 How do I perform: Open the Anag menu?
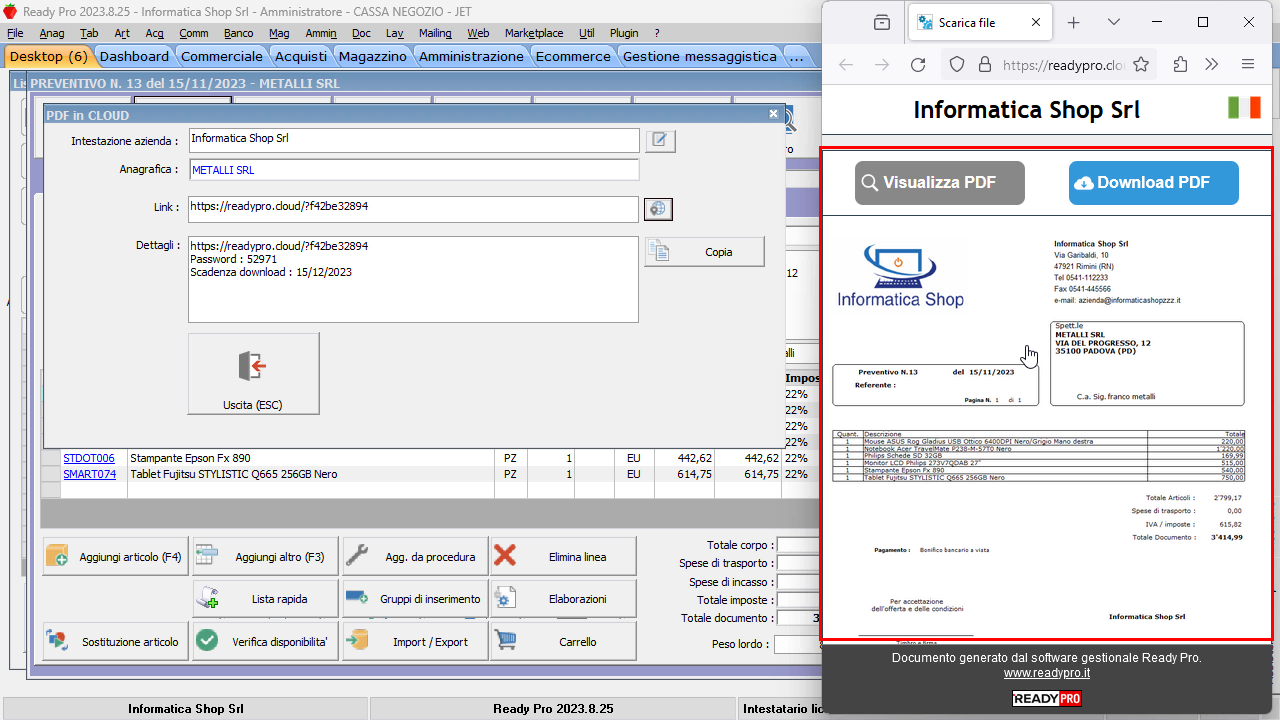coord(52,33)
